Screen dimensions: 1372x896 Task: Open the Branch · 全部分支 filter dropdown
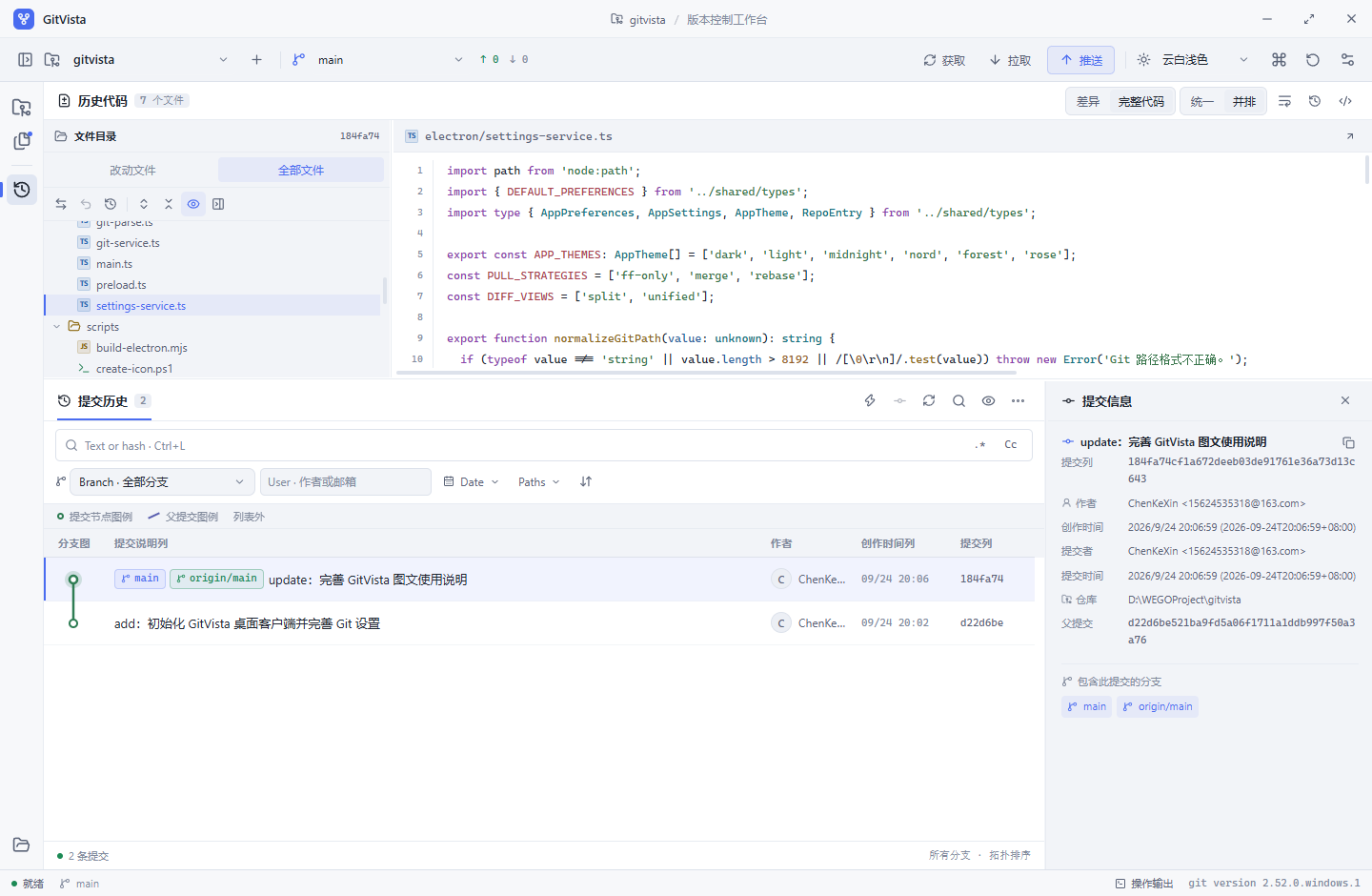click(162, 482)
